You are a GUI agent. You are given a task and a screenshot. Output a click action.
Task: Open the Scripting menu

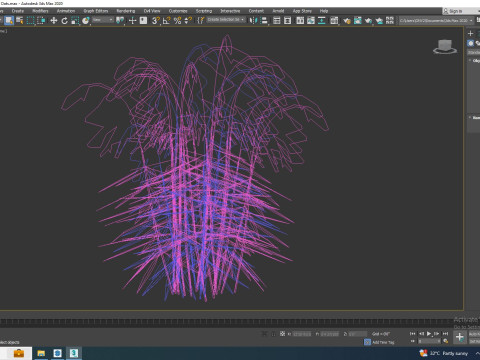pyautogui.click(x=204, y=11)
